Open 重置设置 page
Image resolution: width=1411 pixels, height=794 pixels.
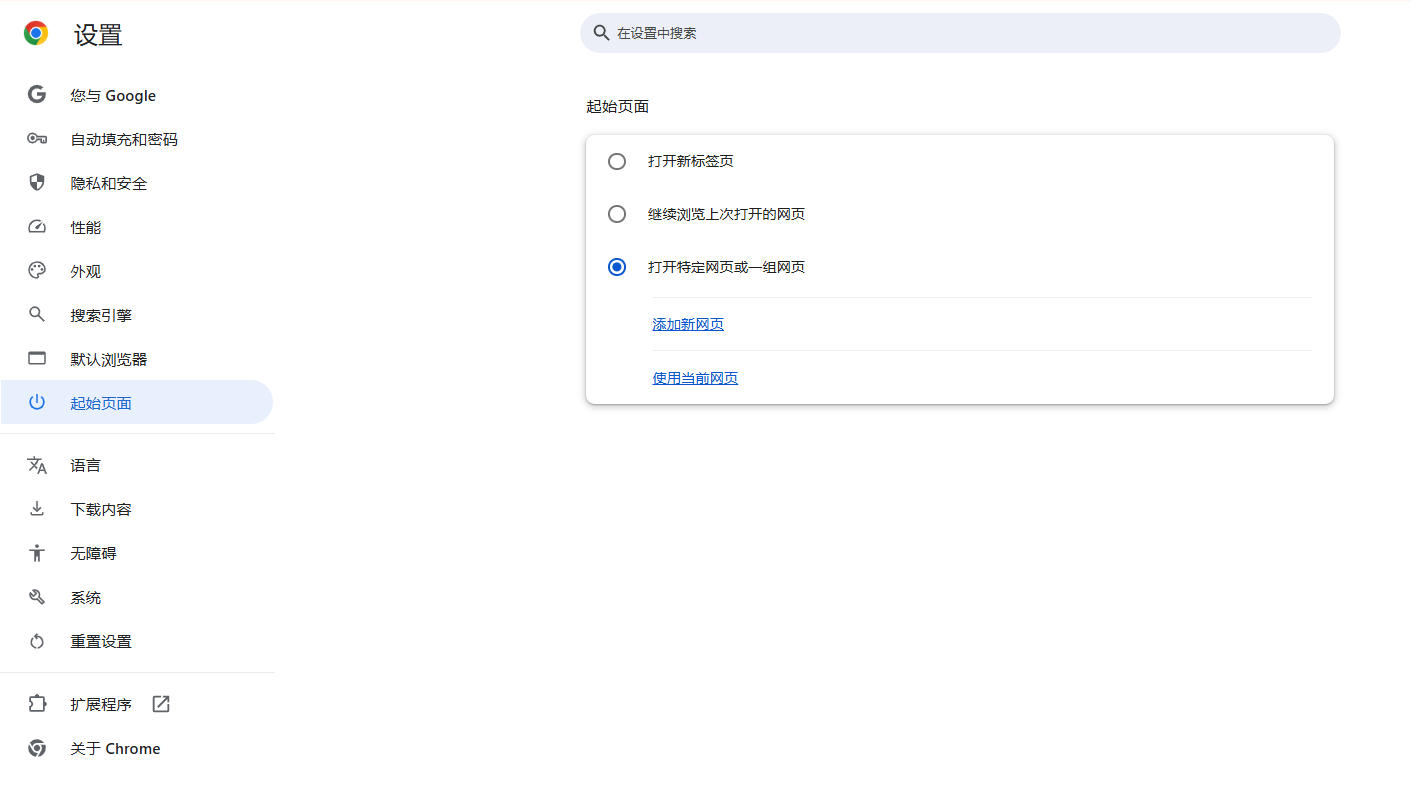point(137,641)
